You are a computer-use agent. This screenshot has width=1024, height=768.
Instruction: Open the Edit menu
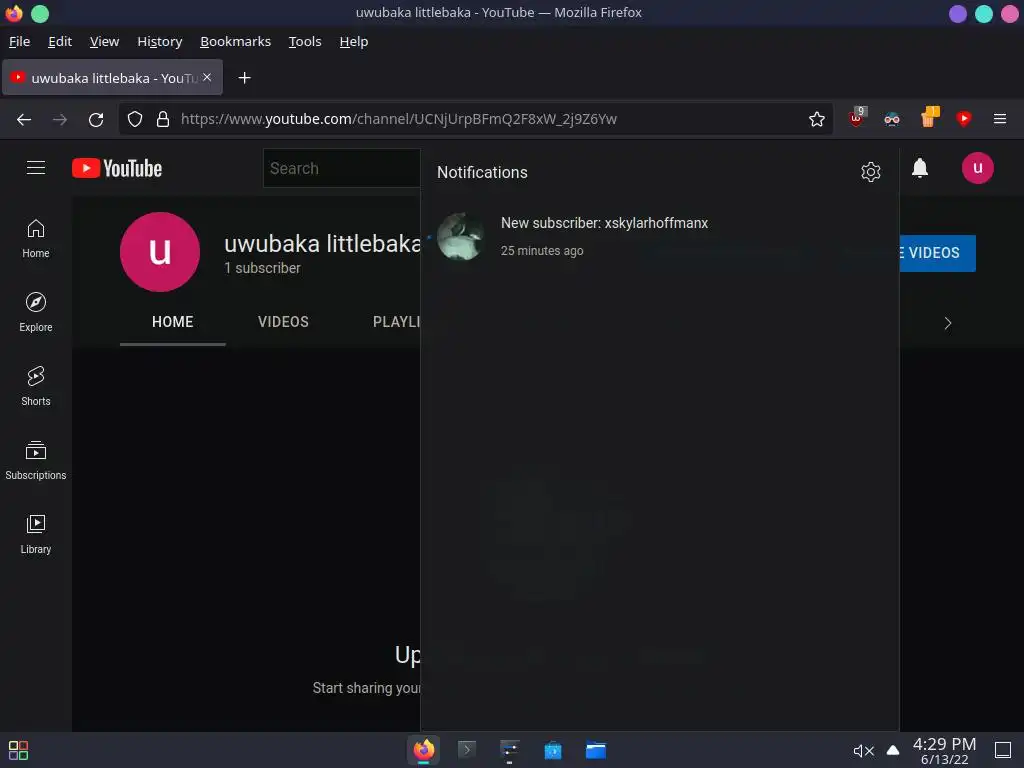pyautogui.click(x=59, y=41)
